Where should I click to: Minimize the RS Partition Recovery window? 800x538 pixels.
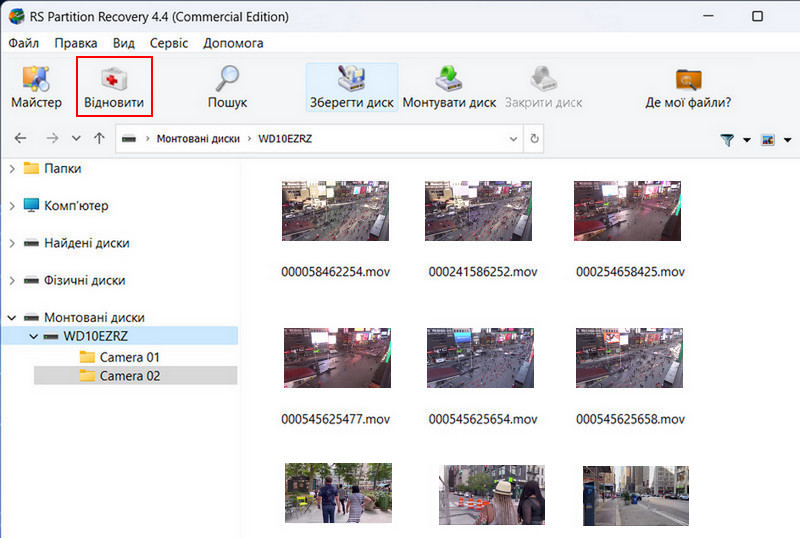point(708,16)
